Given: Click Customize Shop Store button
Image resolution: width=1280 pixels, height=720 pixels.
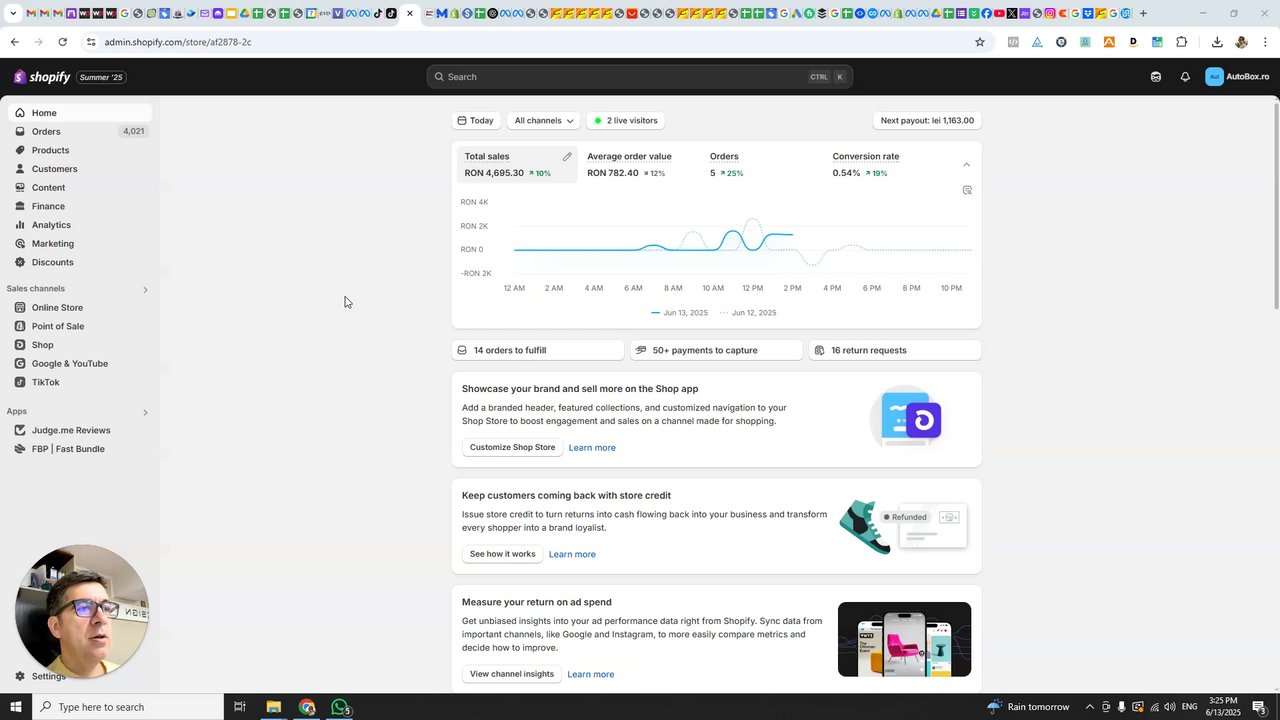Looking at the screenshot, I should click(512, 447).
